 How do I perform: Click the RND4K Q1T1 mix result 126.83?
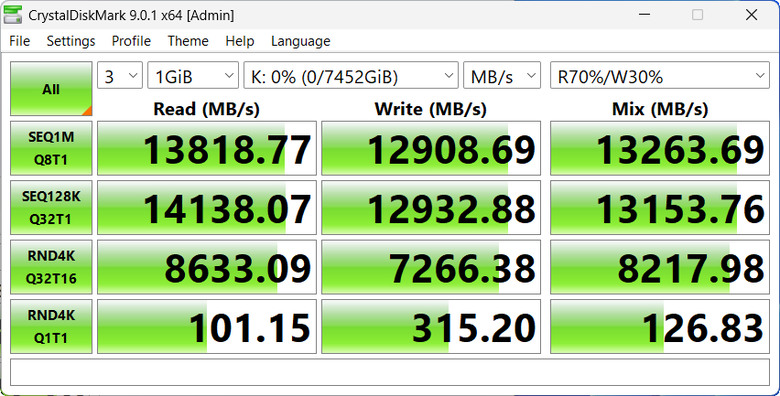(x=660, y=326)
